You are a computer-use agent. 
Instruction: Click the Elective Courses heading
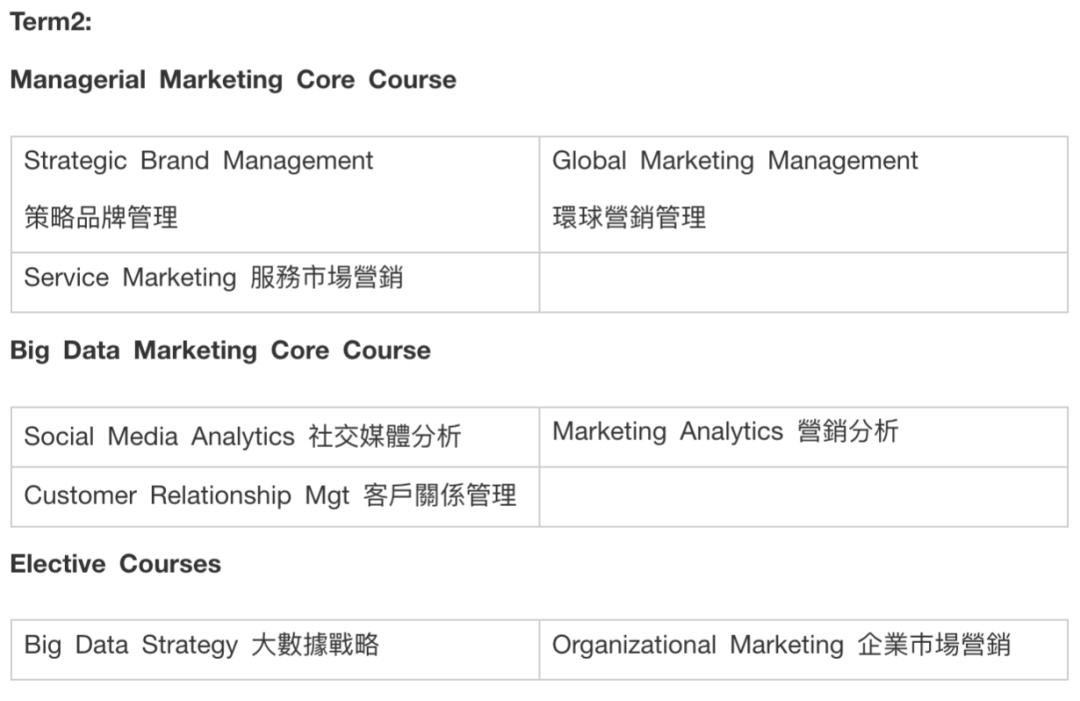click(x=115, y=564)
